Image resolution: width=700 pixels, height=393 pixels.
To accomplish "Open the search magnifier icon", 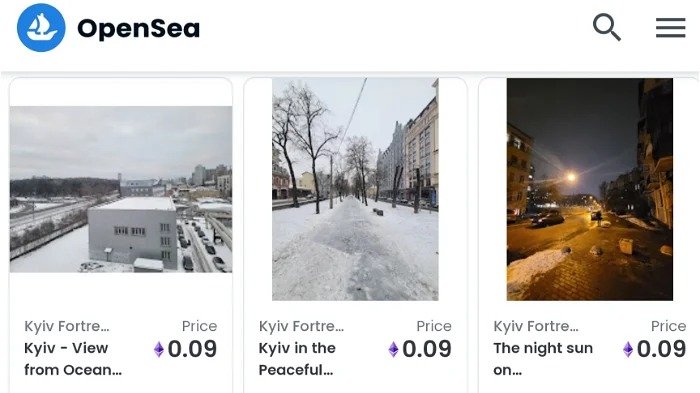I will 607,27.
